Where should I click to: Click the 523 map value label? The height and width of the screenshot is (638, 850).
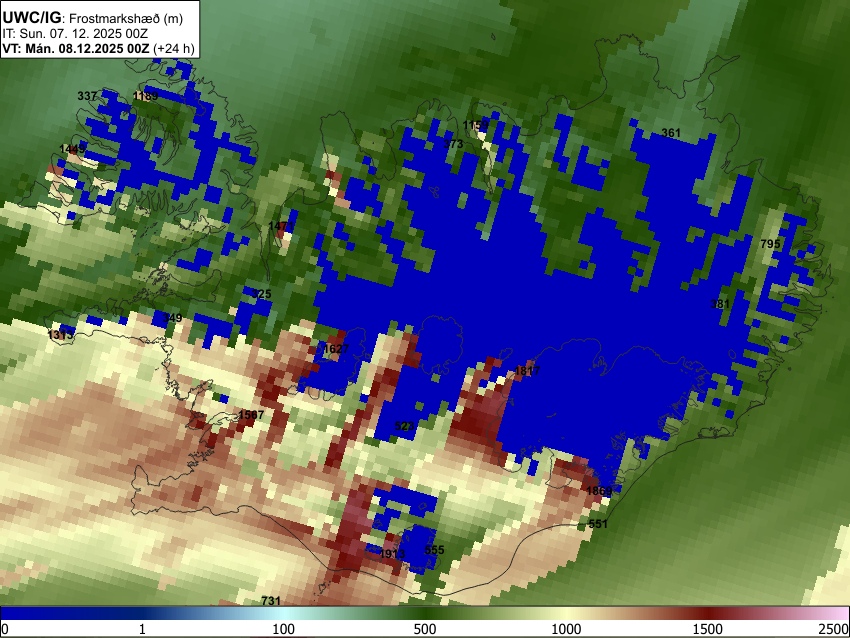click(404, 426)
